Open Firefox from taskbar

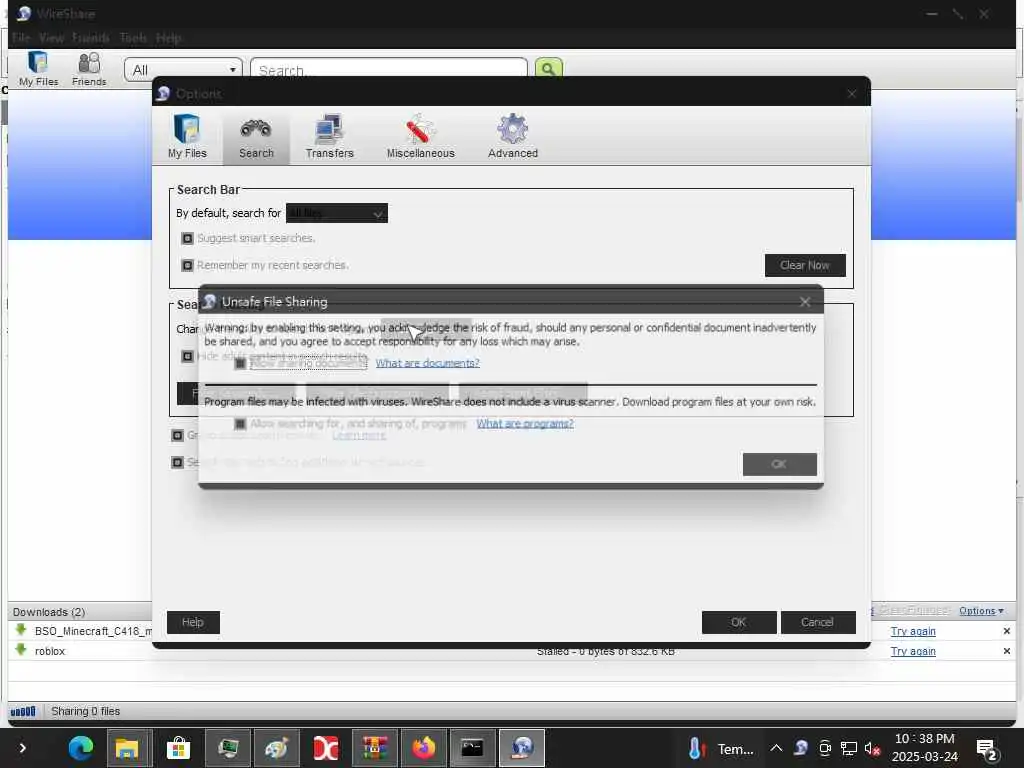pyautogui.click(x=423, y=748)
